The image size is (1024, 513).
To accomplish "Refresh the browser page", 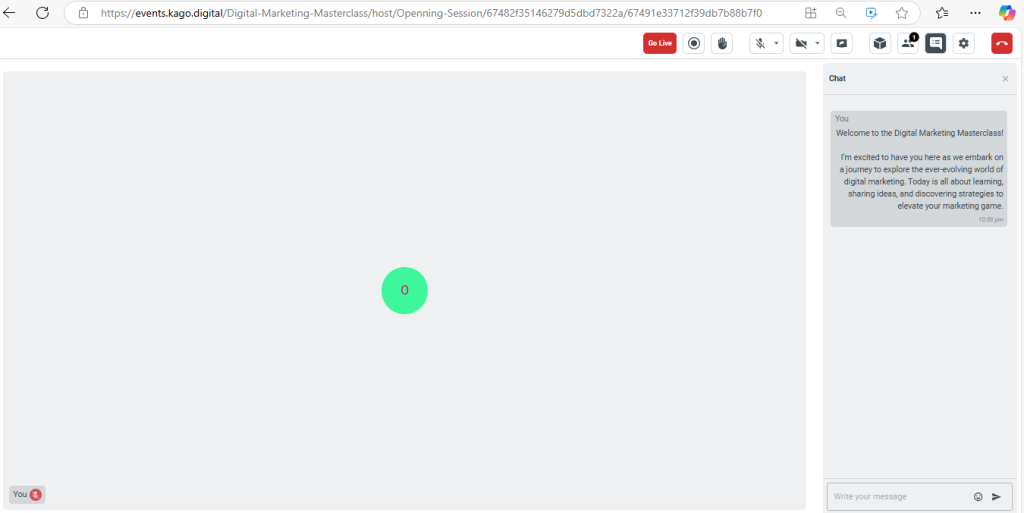I will pyautogui.click(x=43, y=13).
